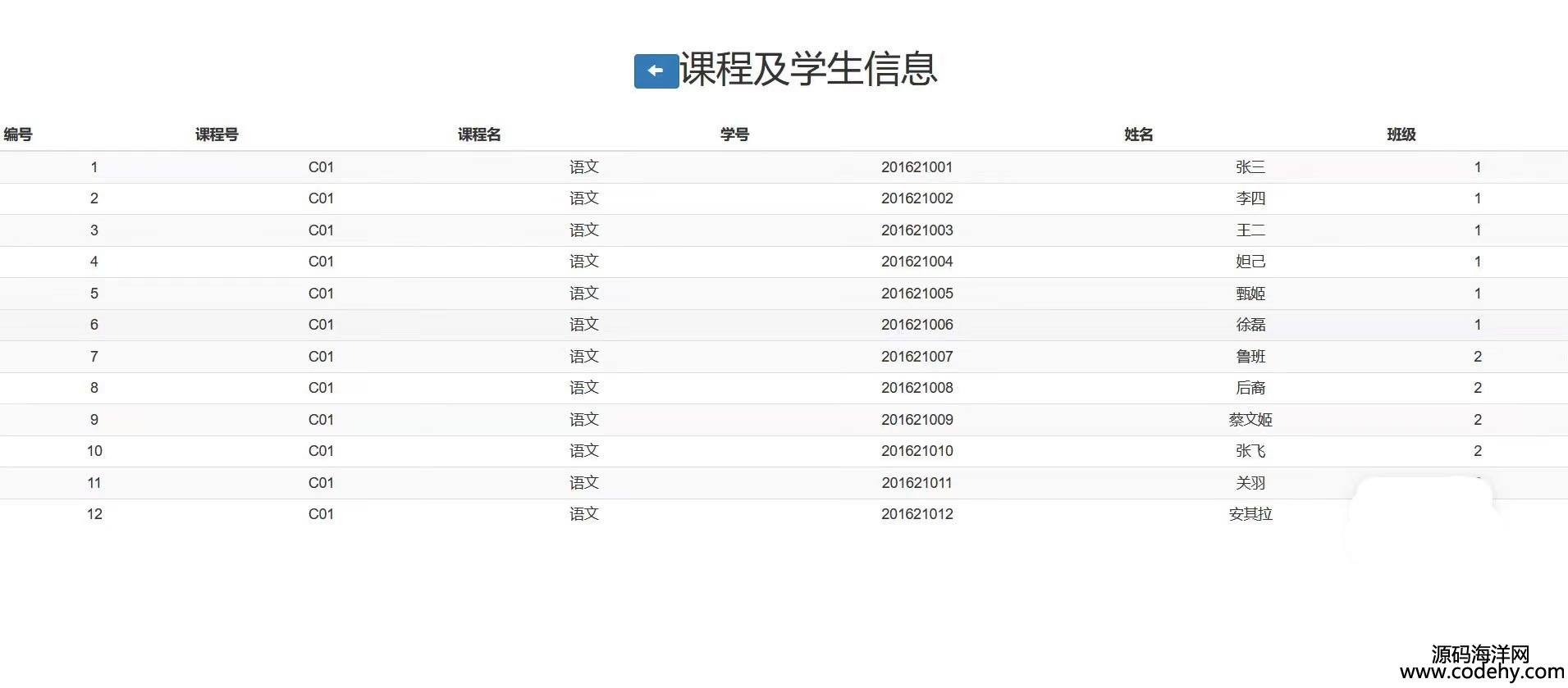Click the 课程名 column header

point(479,134)
